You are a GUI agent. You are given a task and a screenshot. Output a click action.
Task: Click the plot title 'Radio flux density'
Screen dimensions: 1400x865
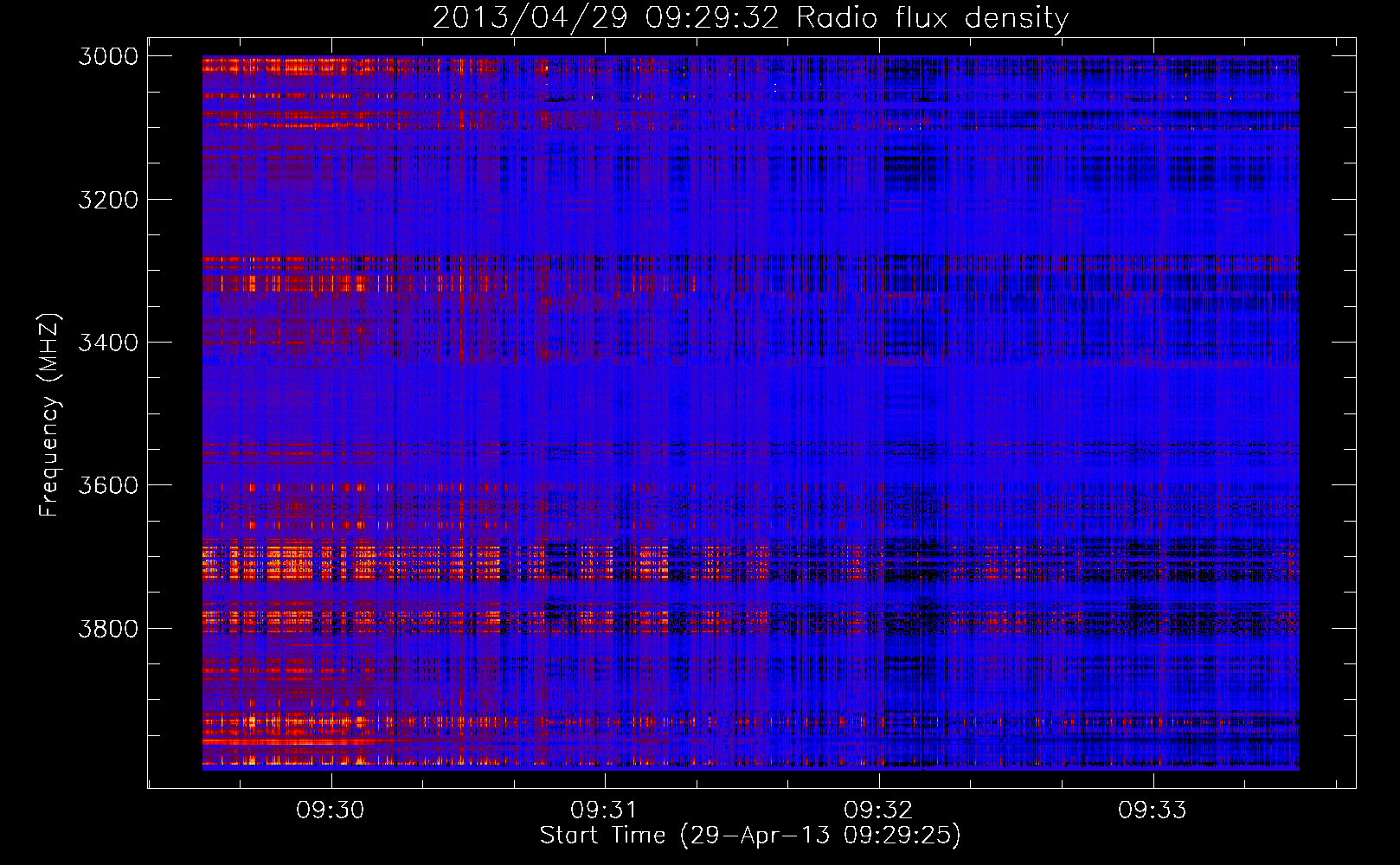coord(933,18)
